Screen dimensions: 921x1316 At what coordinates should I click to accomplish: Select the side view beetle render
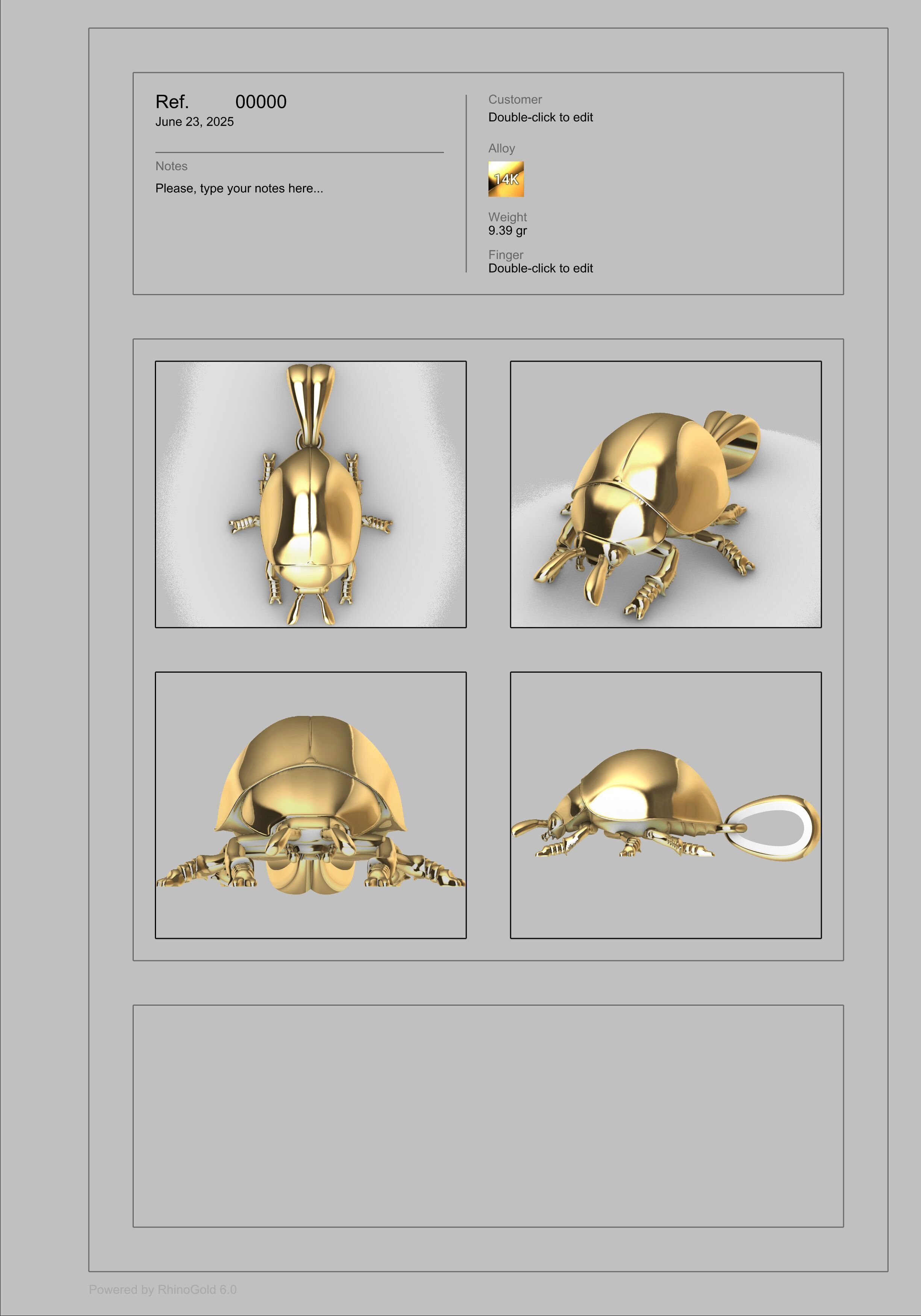click(665, 805)
